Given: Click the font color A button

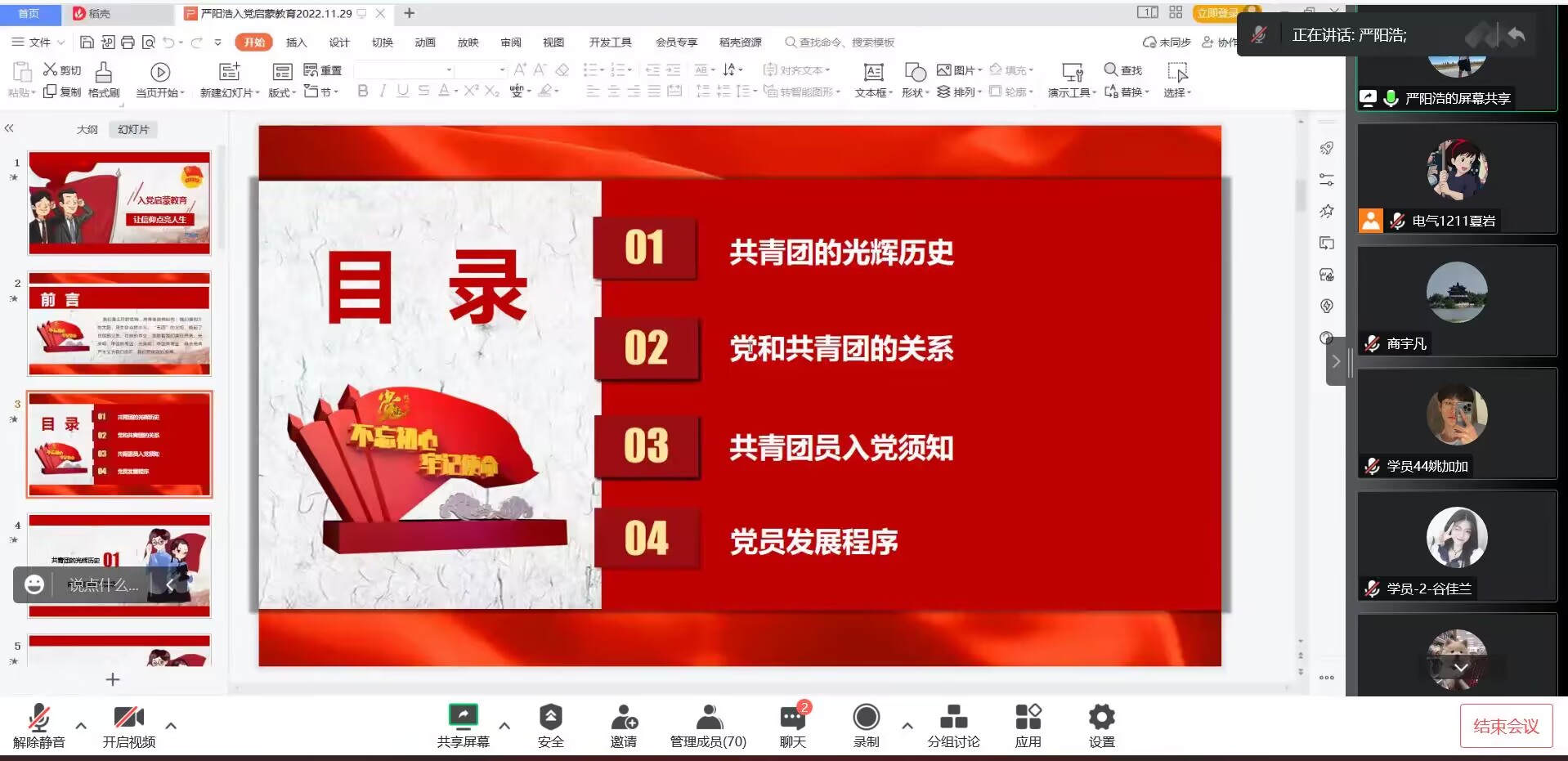Looking at the screenshot, I should coord(443,91).
